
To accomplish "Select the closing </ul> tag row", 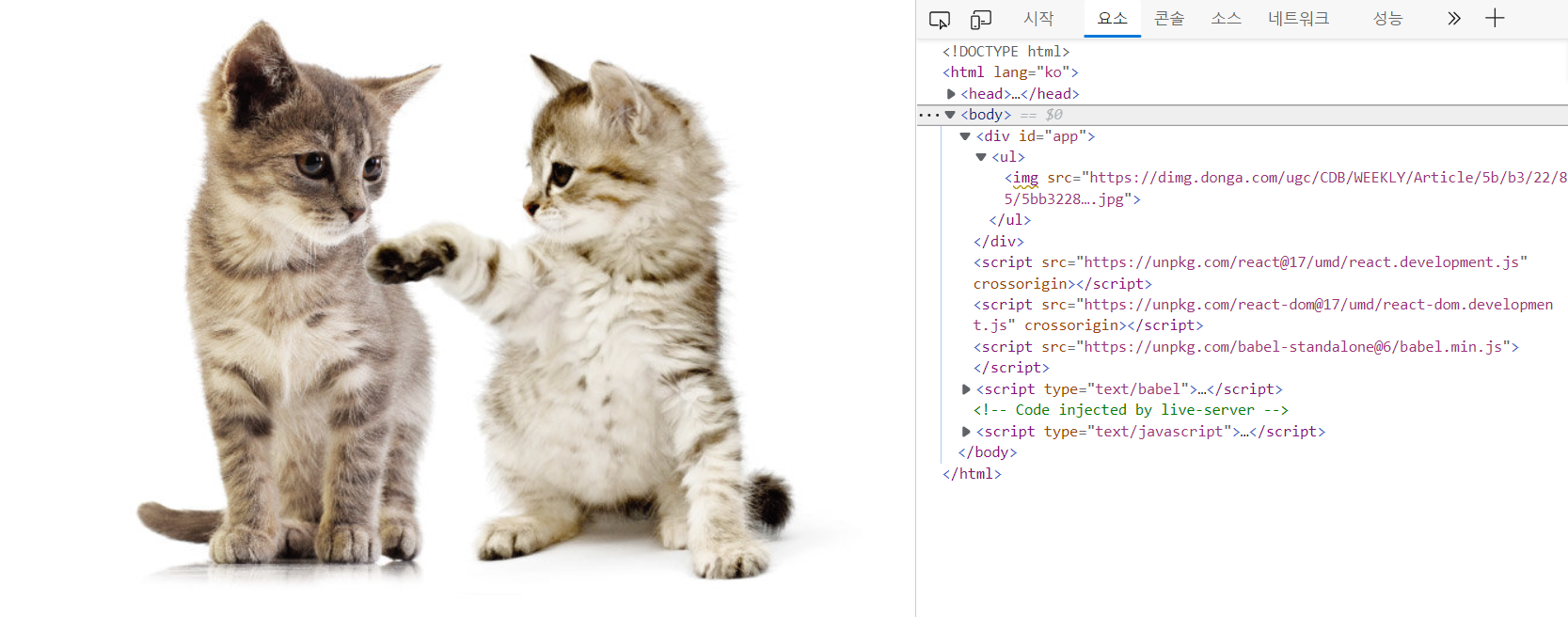I will click(1010, 220).
